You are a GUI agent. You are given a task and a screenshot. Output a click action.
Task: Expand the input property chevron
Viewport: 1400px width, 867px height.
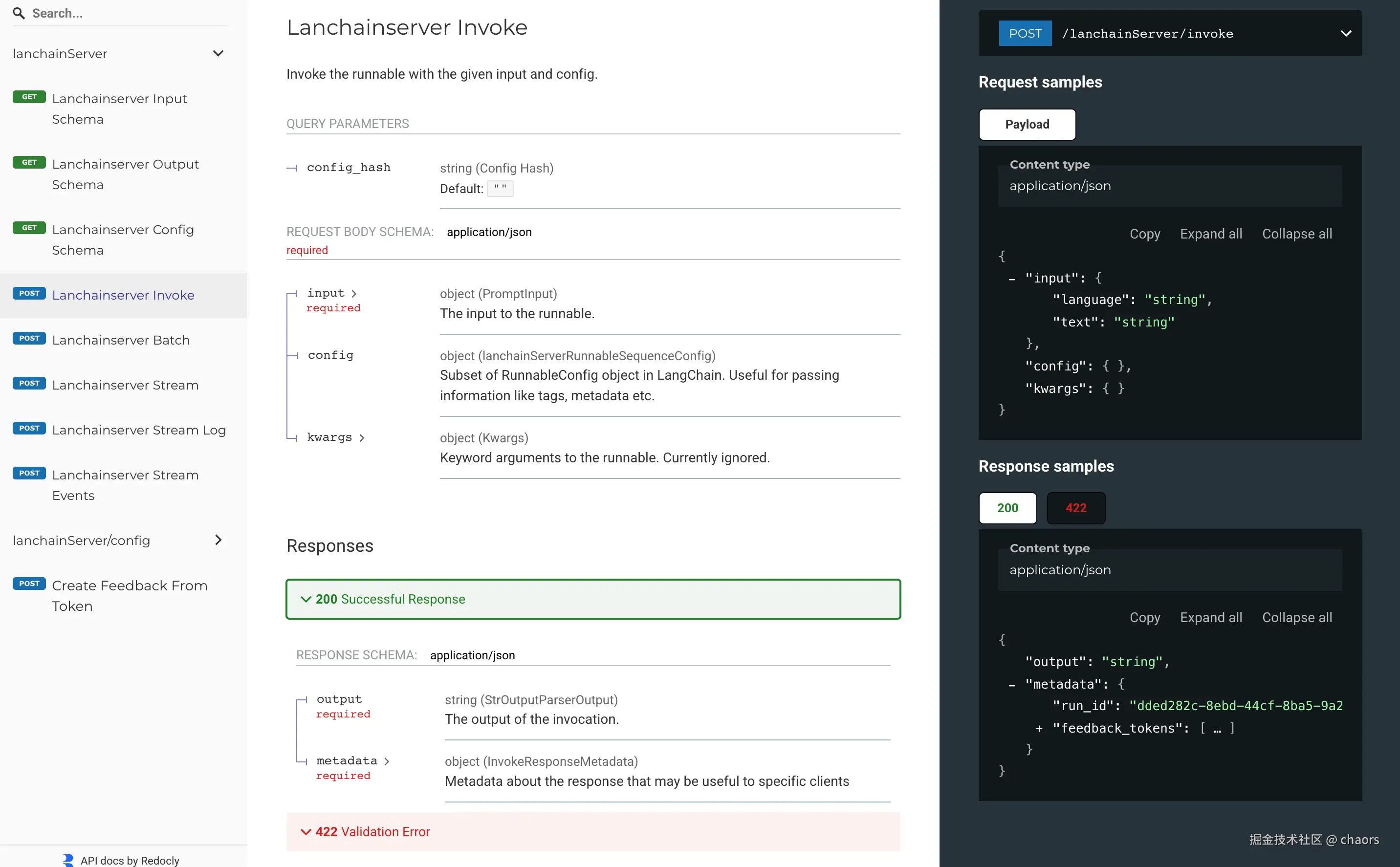pyautogui.click(x=354, y=293)
